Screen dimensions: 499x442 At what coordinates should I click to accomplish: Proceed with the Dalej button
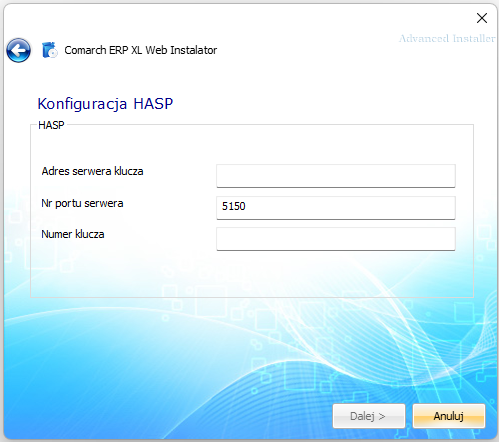tap(369, 416)
